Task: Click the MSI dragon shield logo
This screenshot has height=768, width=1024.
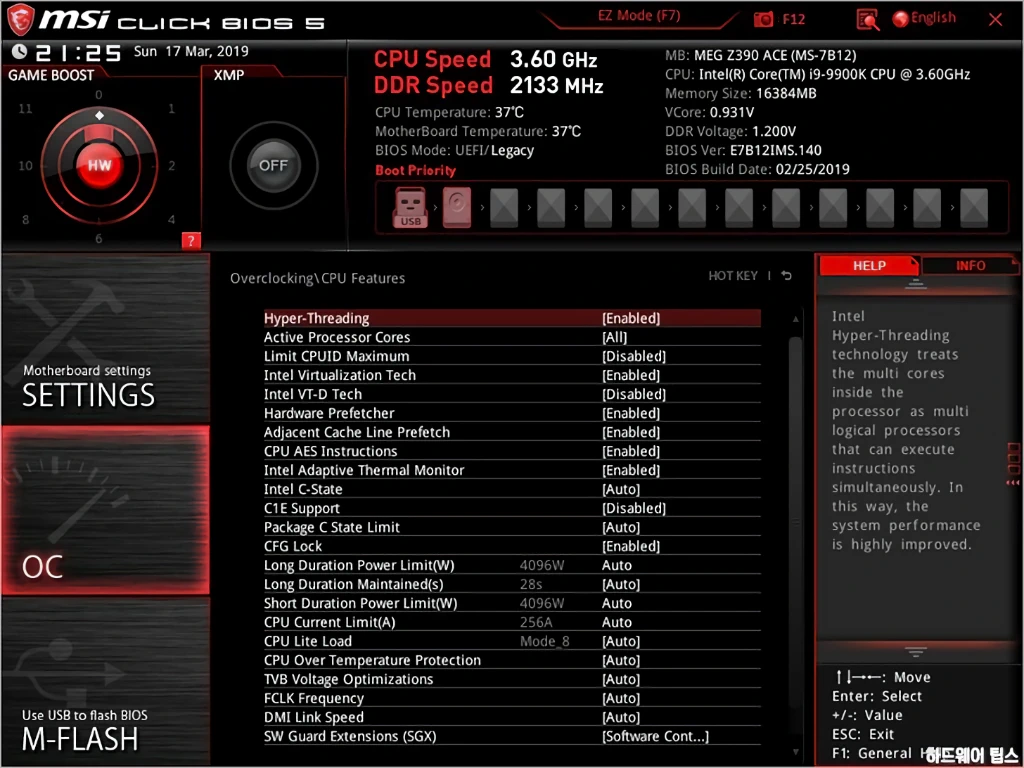Action: (x=20, y=20)
